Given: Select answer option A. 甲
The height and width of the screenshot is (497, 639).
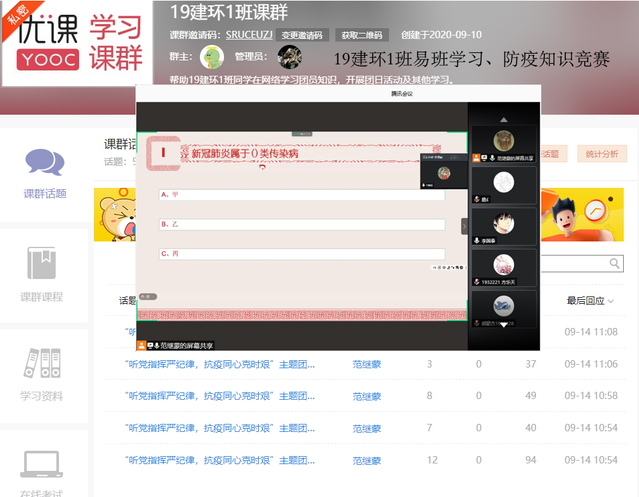Looking at the screenshot, I should (x=300, y=195).
